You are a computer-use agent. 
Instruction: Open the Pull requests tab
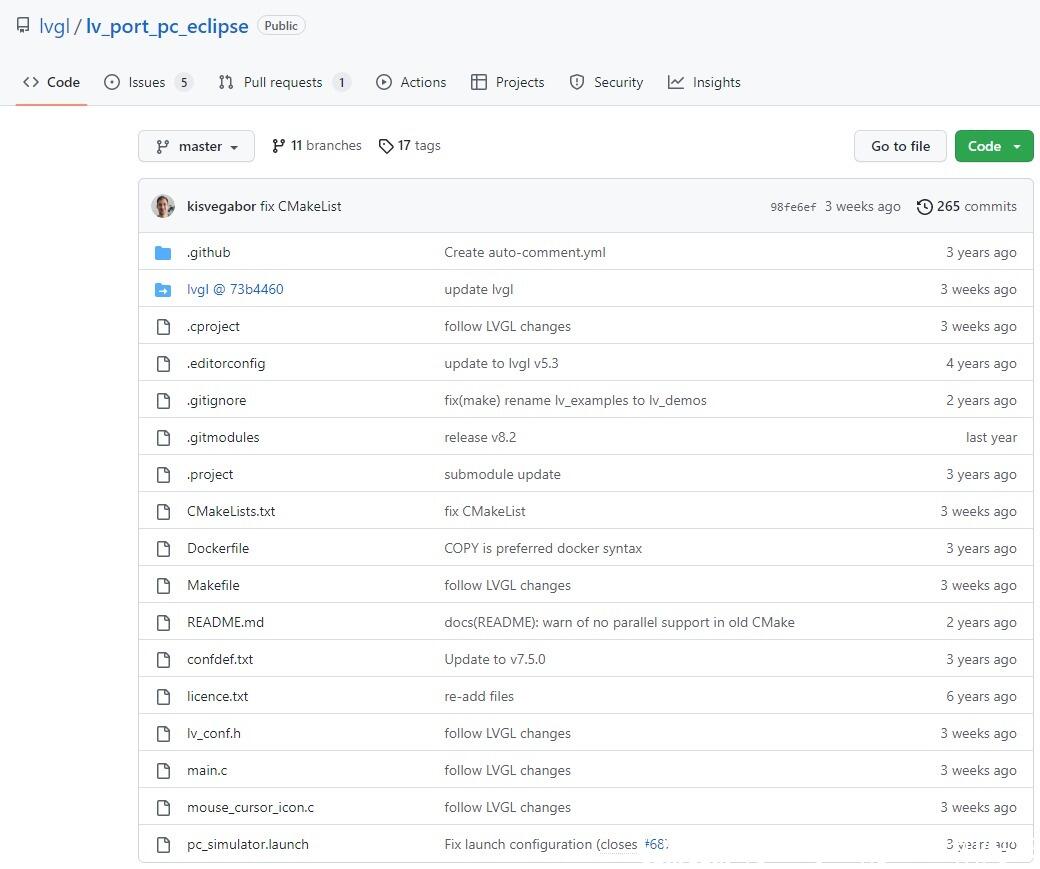click(x=283, y=83)
